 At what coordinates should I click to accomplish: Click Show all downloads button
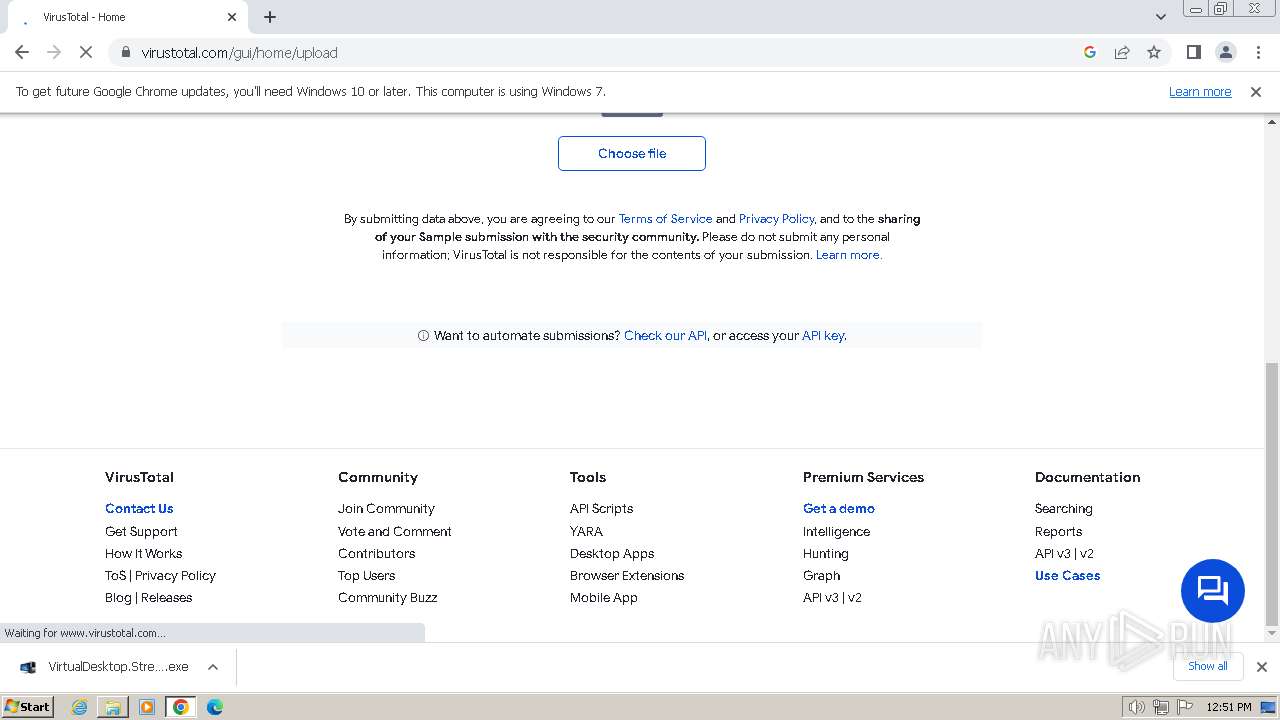click(1208, 666)
